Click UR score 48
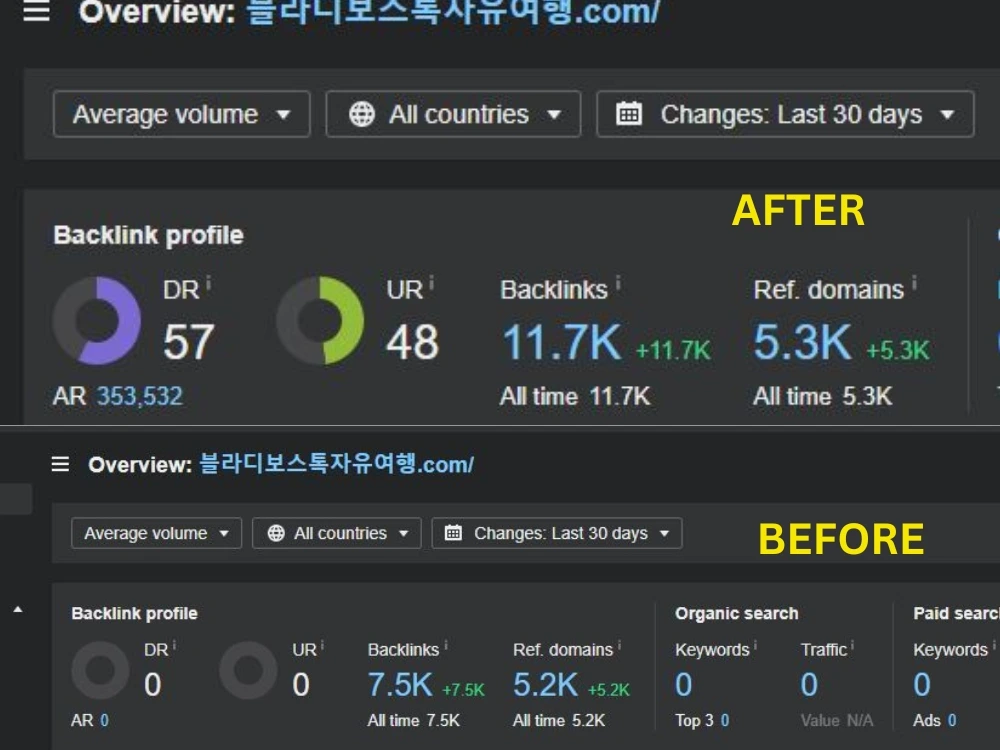1000x750 pixels. pos(413,342)
